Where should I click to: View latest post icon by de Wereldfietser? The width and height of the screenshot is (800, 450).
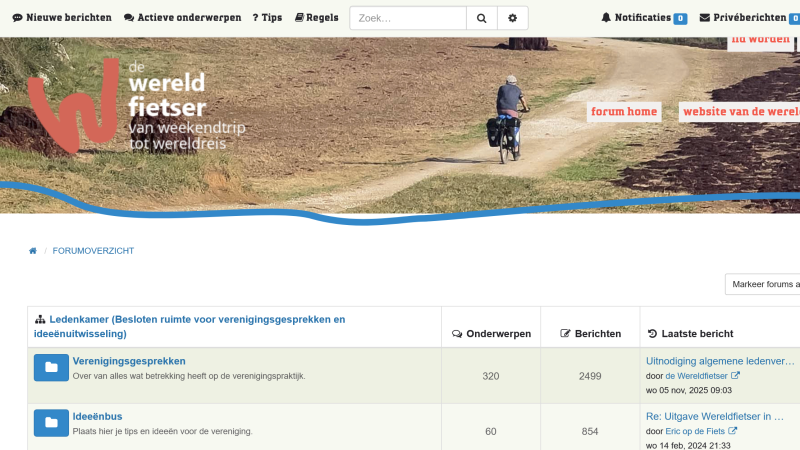735,376
